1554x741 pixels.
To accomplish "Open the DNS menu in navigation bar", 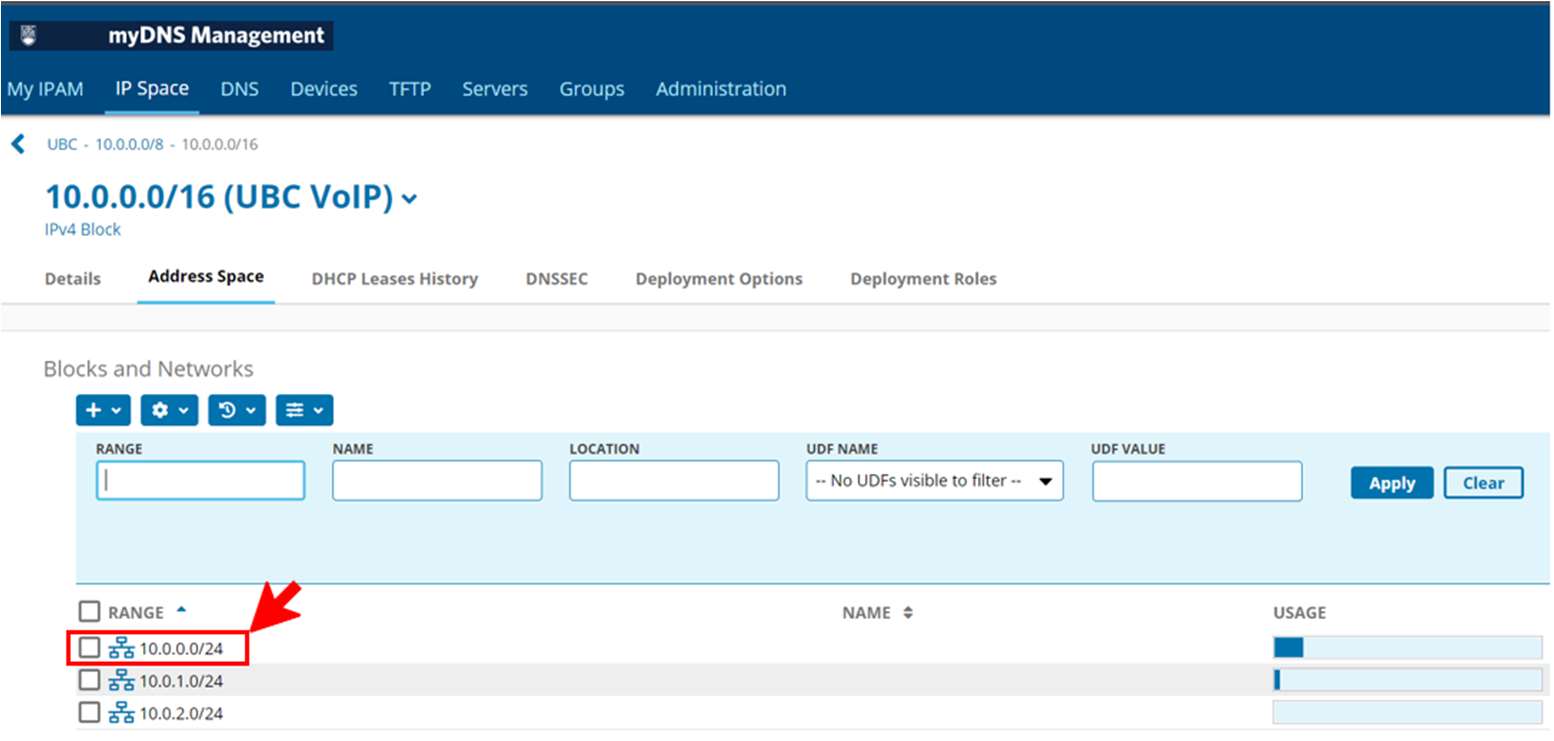I will click(239, 89).
